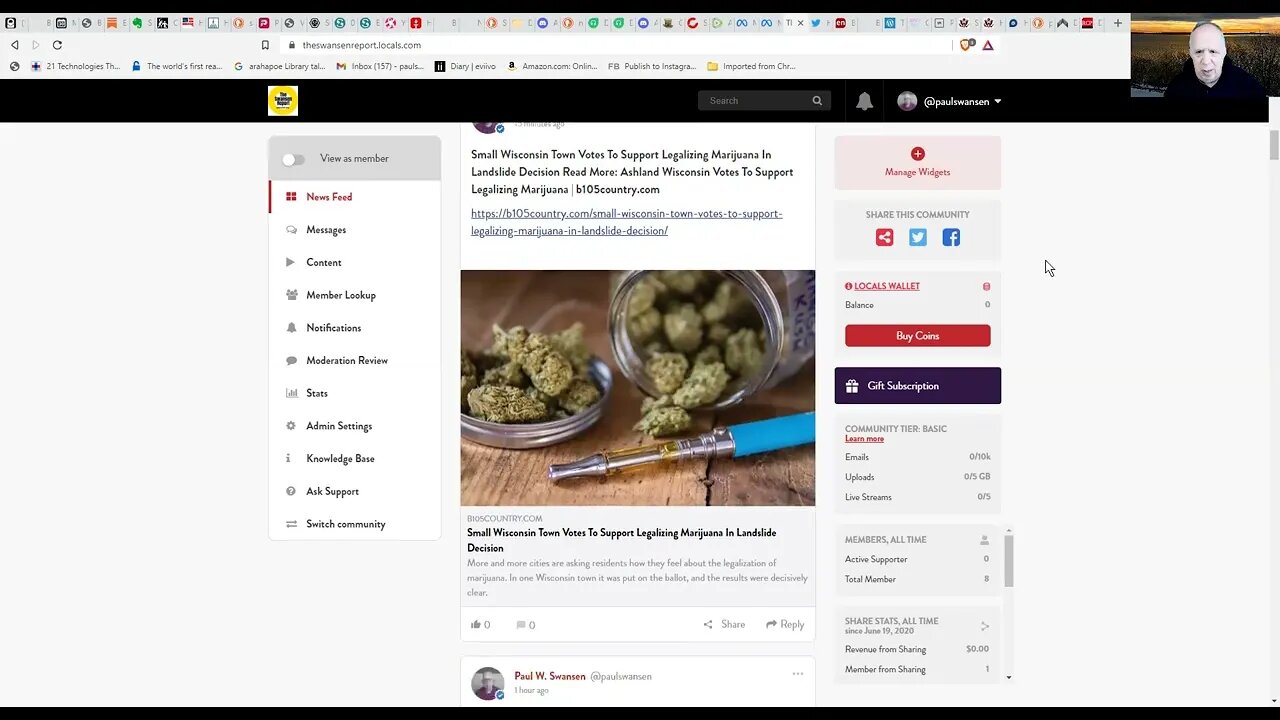Click the Share Stats arrow icon
The height and width of the screenshot is (720, 1280).
coord(985,626)
